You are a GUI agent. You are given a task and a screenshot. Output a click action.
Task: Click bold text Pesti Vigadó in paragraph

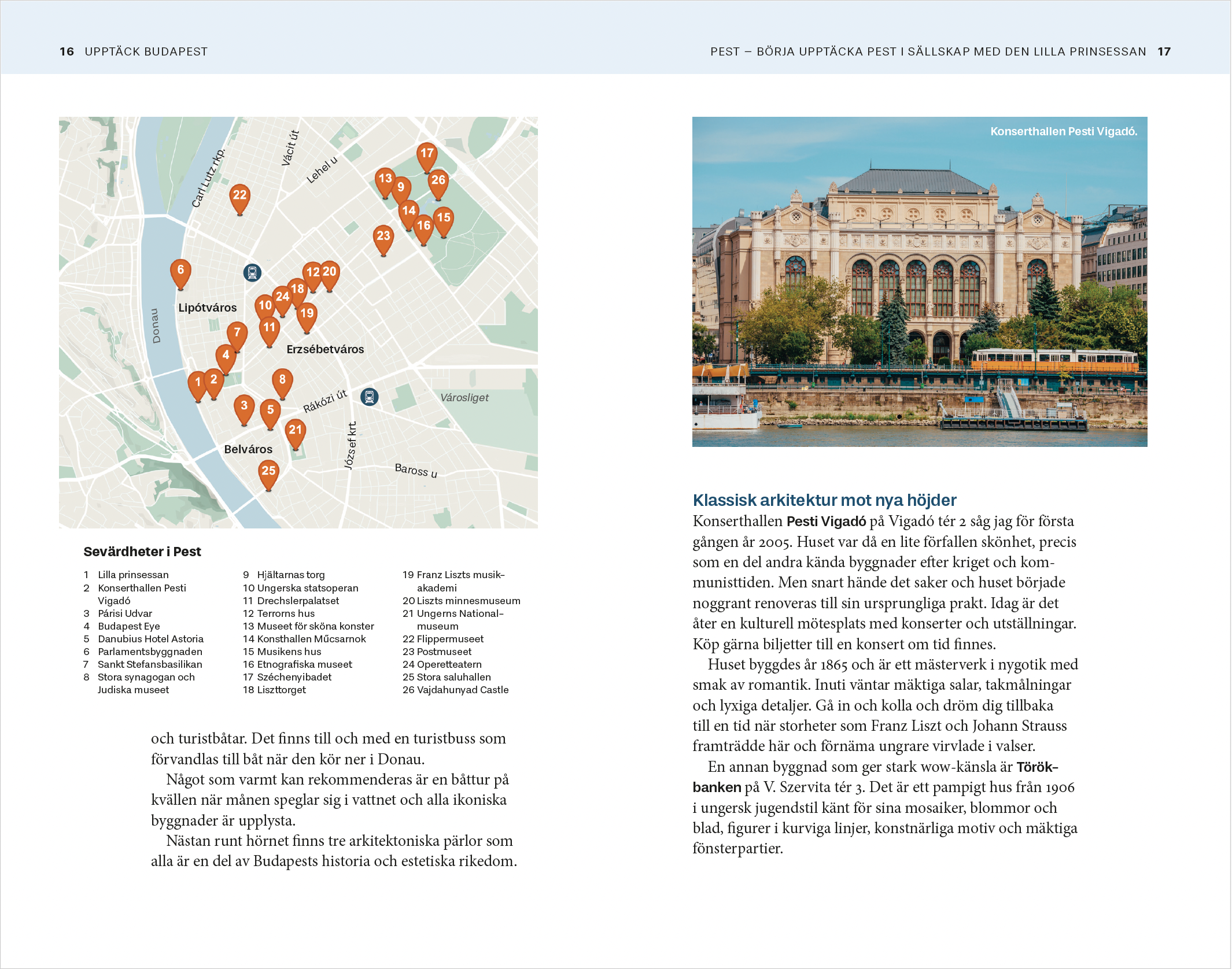click(x=826, y=522)
